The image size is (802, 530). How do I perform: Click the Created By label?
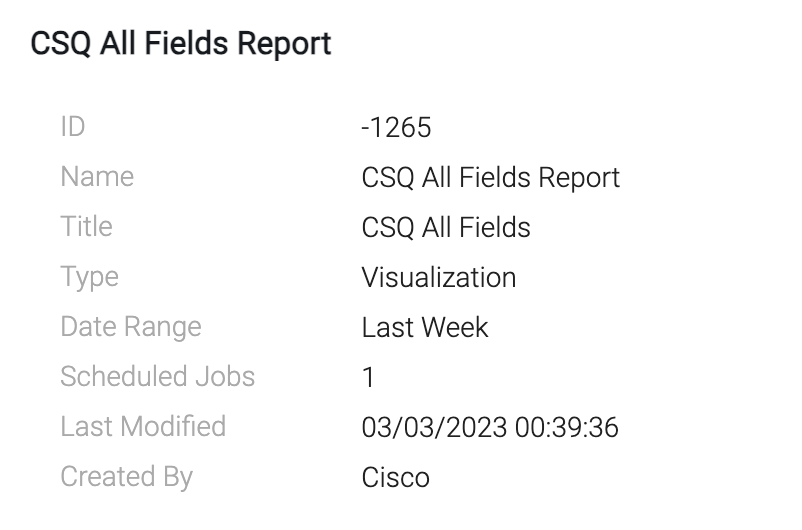(126, 477)
